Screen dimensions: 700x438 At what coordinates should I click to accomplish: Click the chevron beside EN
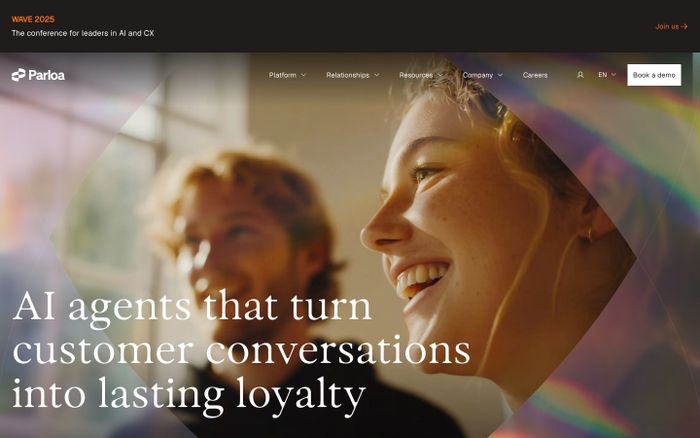tap(614, 75)
